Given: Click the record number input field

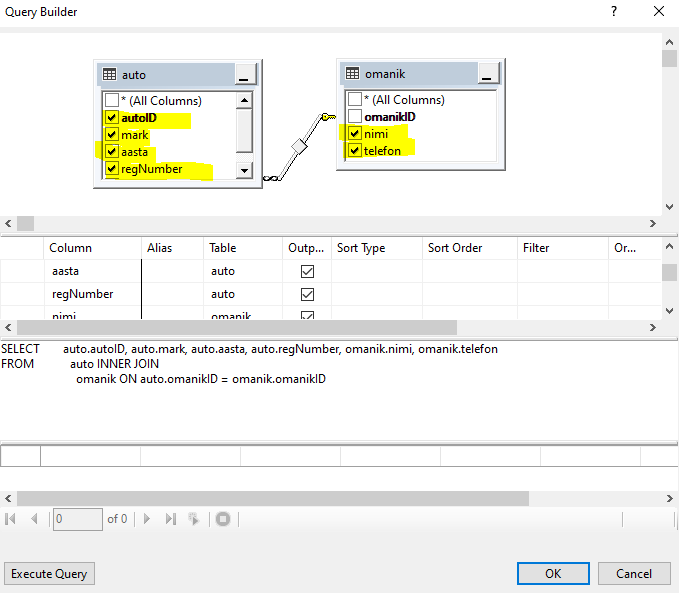Looking at the screenshot, I should (x=77, y=519).
